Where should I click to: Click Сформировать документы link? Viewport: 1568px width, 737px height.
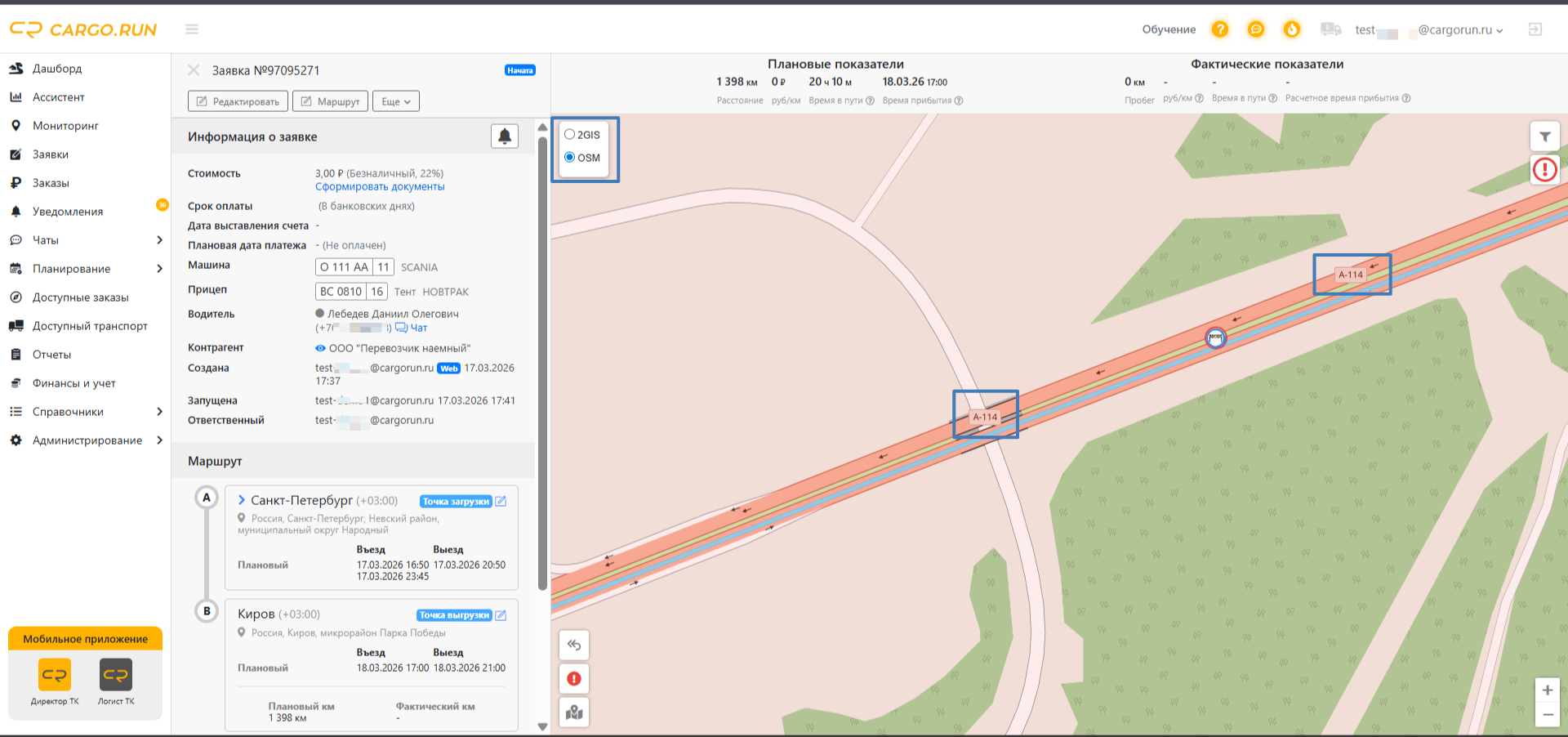pyautogui.click(x=380, y=187)
